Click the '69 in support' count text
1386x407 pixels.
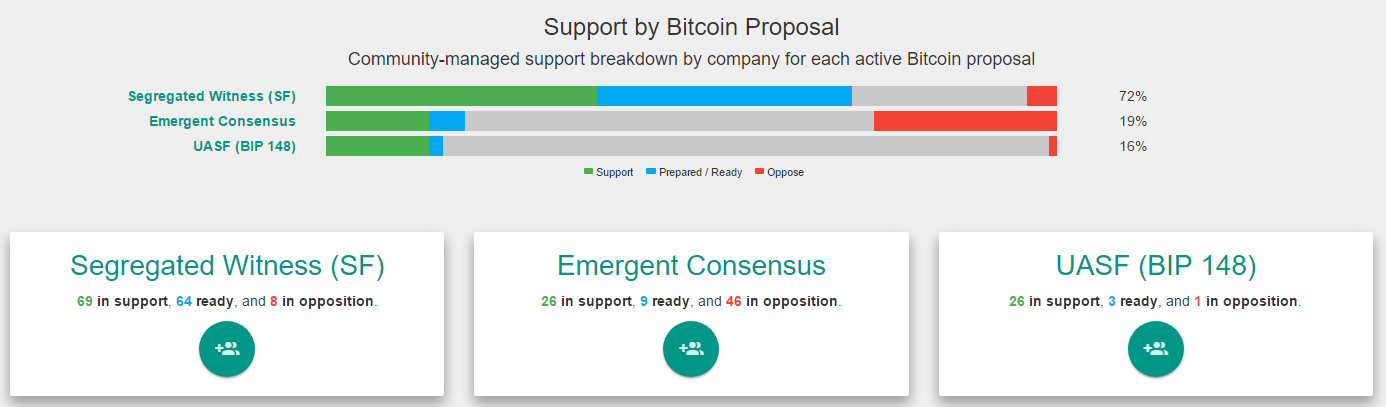coord(122,301)
